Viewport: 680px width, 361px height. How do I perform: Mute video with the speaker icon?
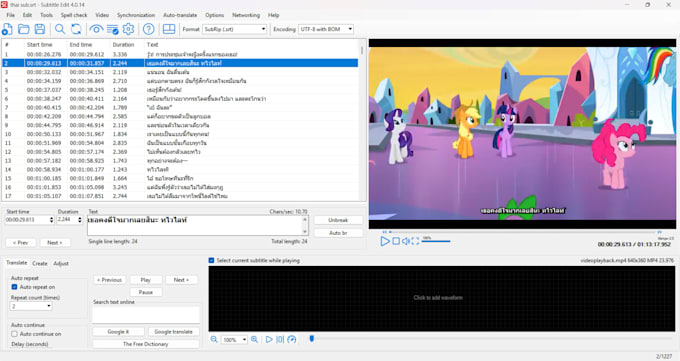[405, 241]
